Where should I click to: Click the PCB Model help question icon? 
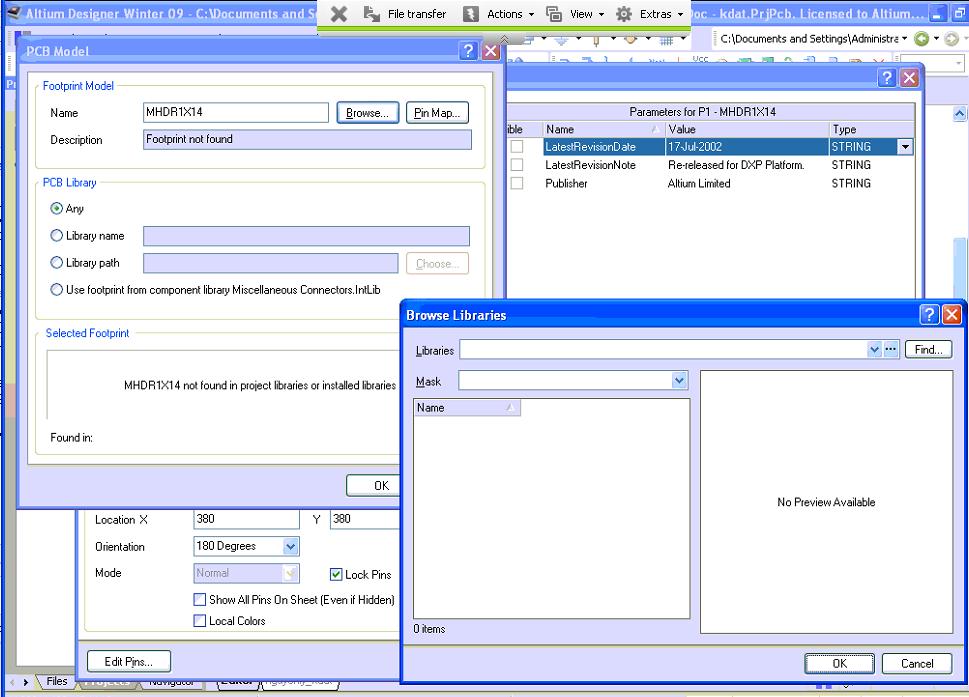(468, 51)
